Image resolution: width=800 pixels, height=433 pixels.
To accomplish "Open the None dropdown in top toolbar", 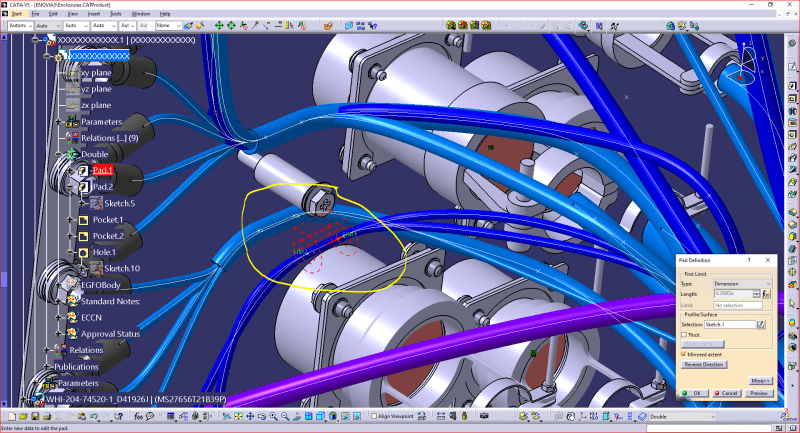I will pos(168,26).
